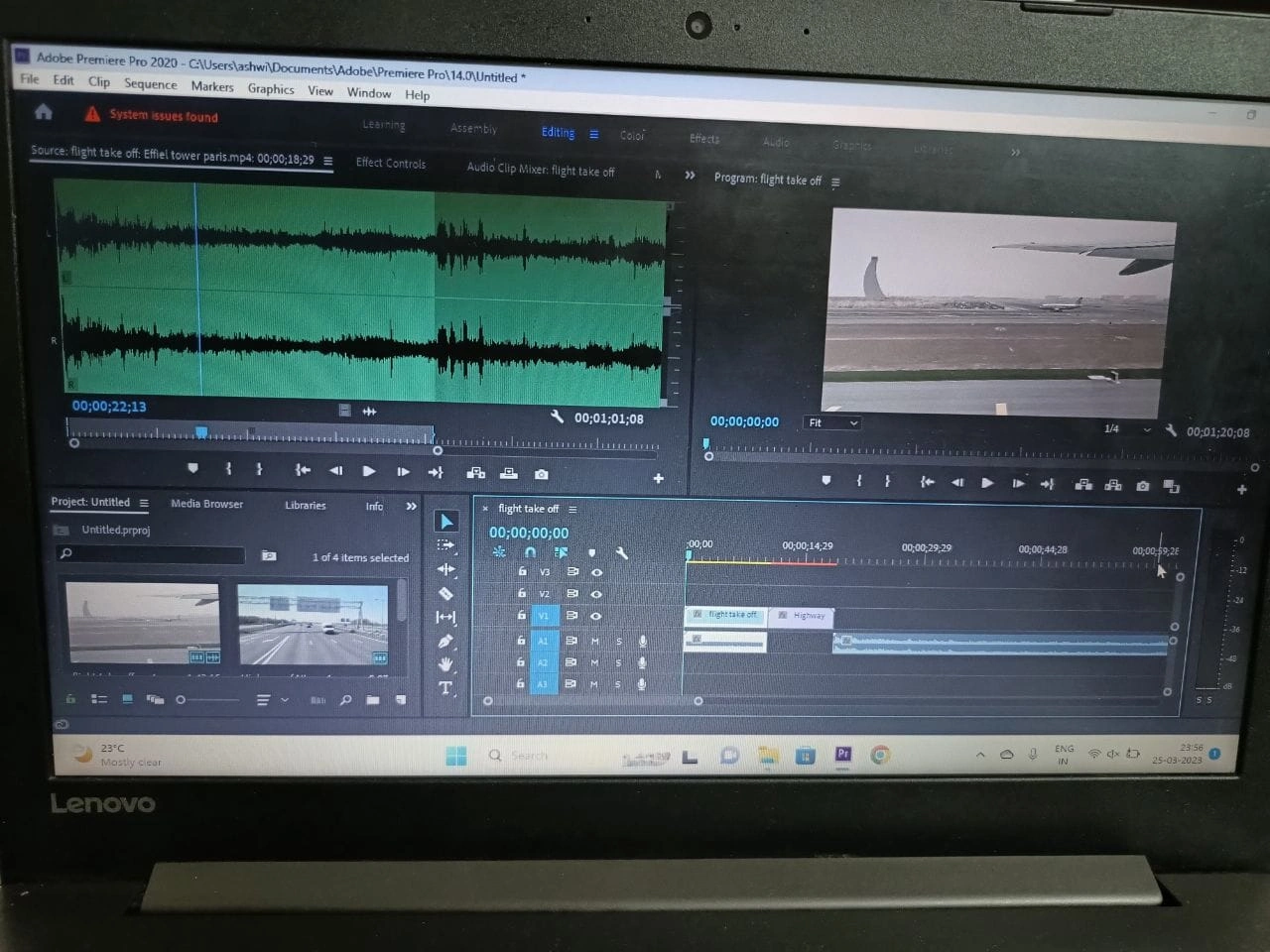
Task: Show more Project panel tabs
Action: point(412,506)
